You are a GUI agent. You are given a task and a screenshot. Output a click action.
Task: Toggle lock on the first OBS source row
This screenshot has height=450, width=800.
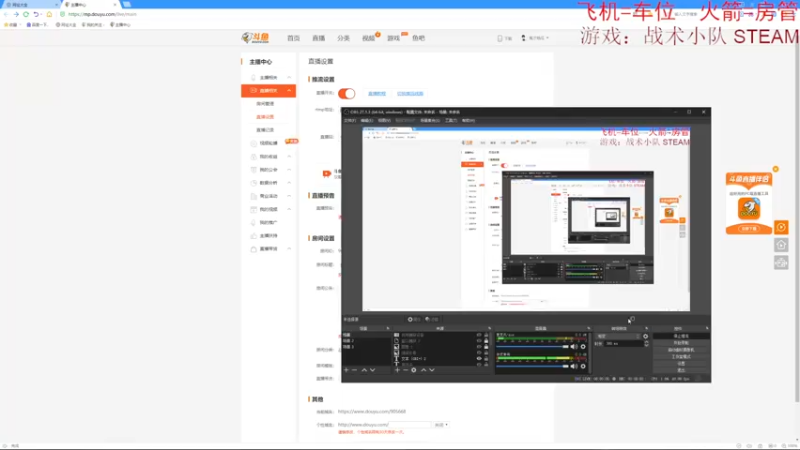pyautogui.click(x=486, y=335)
